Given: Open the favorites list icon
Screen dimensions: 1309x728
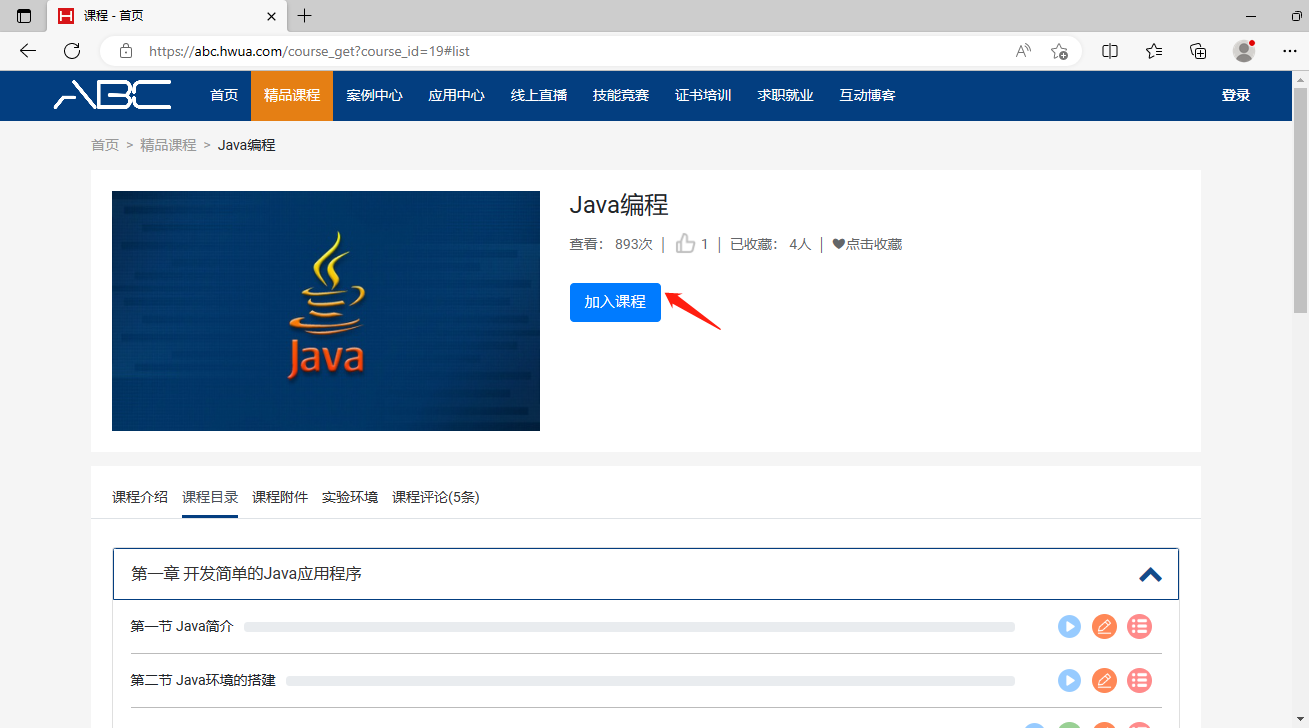Looking at the screenshot, I should point(1154,51).
